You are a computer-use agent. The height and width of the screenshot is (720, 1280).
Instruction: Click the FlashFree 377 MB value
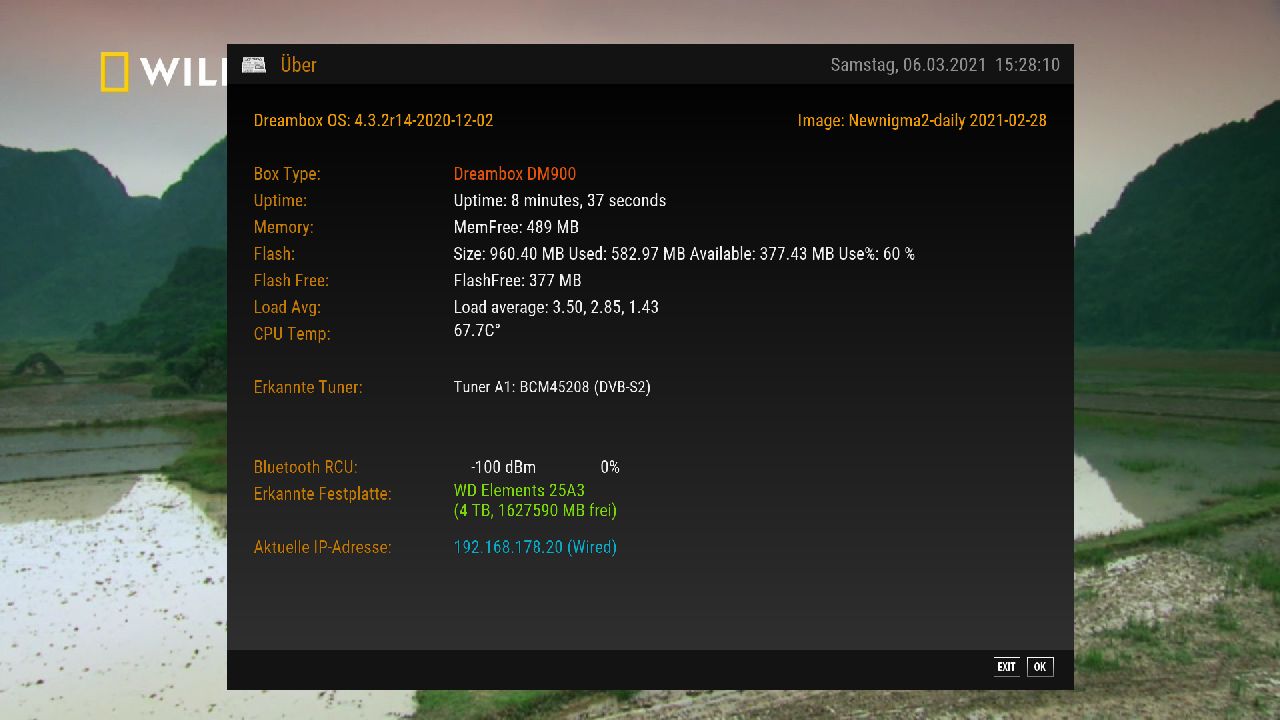pos(517,281)
